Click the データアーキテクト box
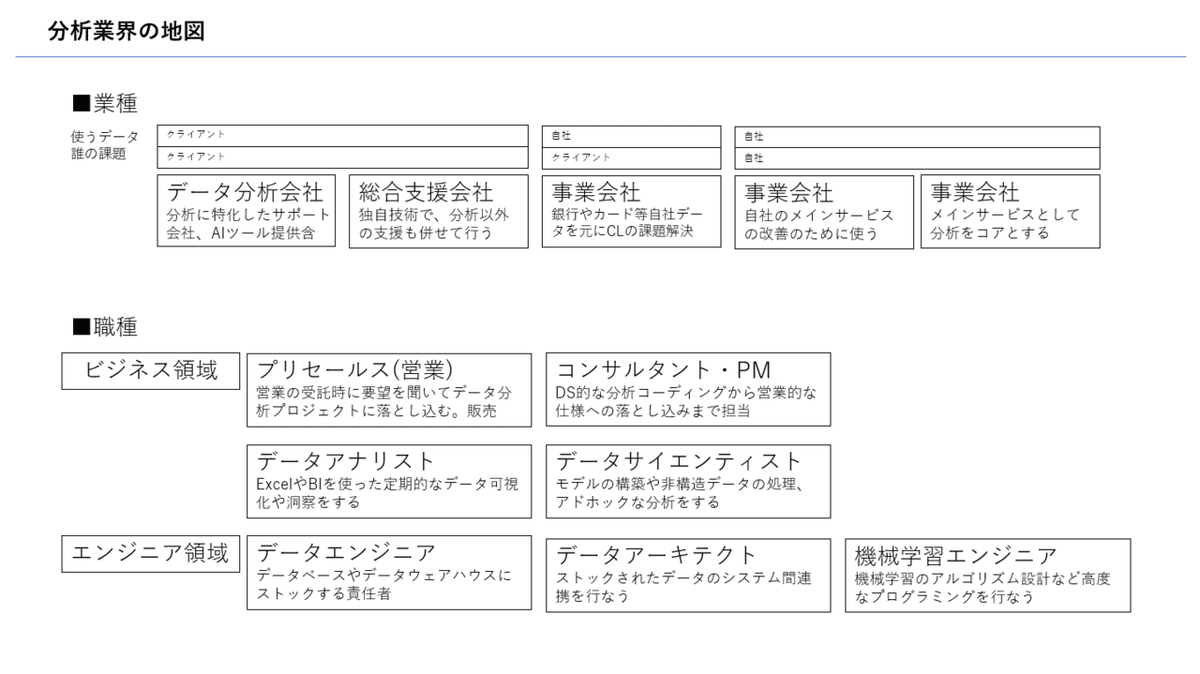Image resolution: width=1200 pixels, height=674 pixels. pyautogui.click(x=687, y=574)
